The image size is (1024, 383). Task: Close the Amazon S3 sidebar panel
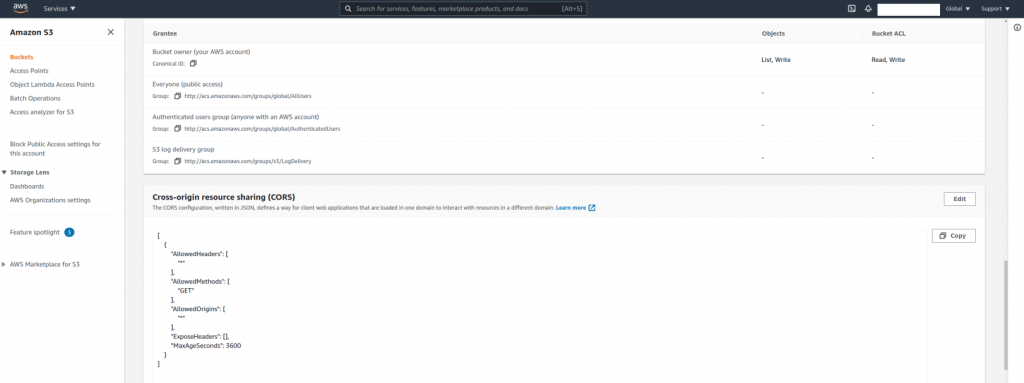coord(110,32)
